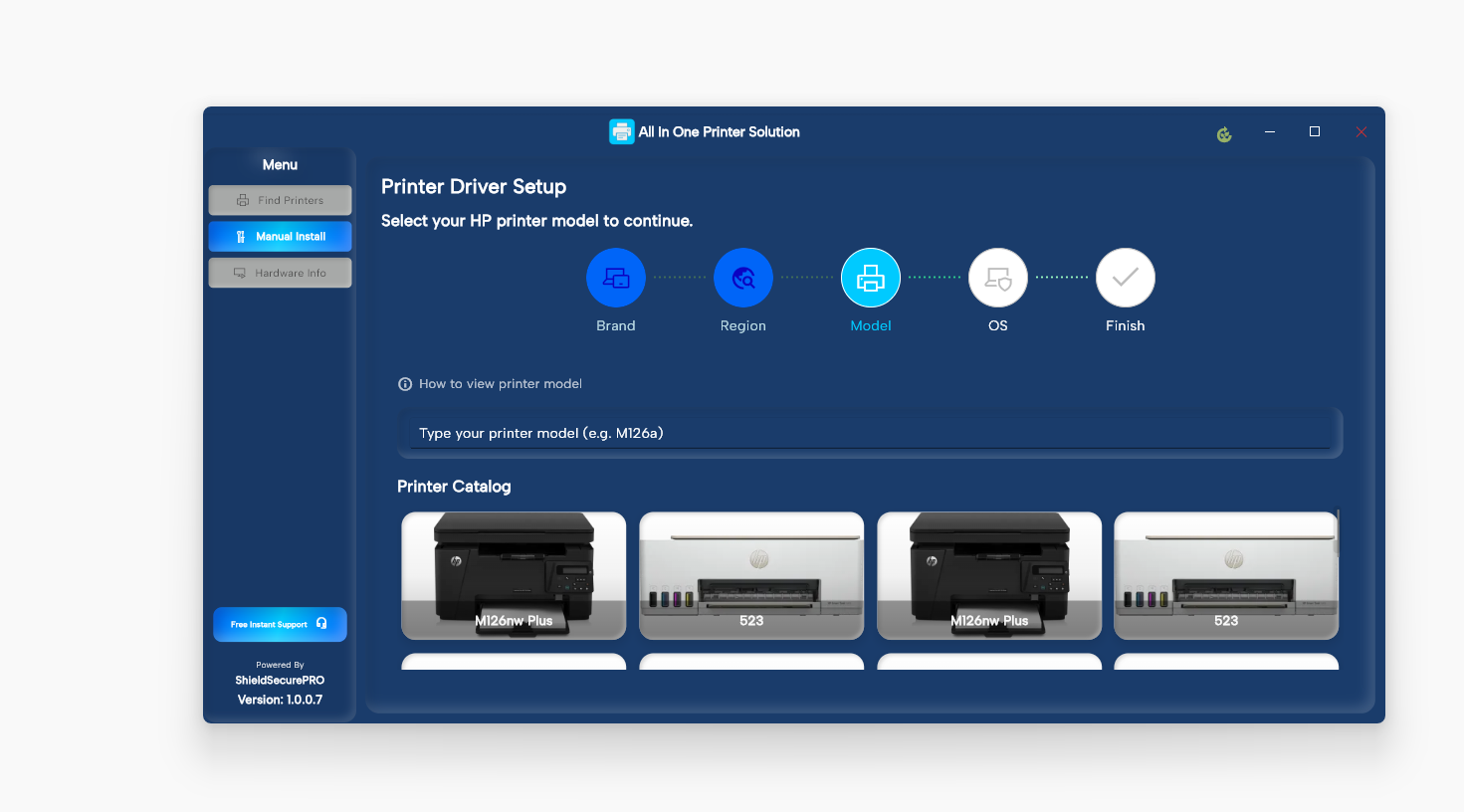
Task: Open the How to view printer model guide
Action: coord(501,383)
